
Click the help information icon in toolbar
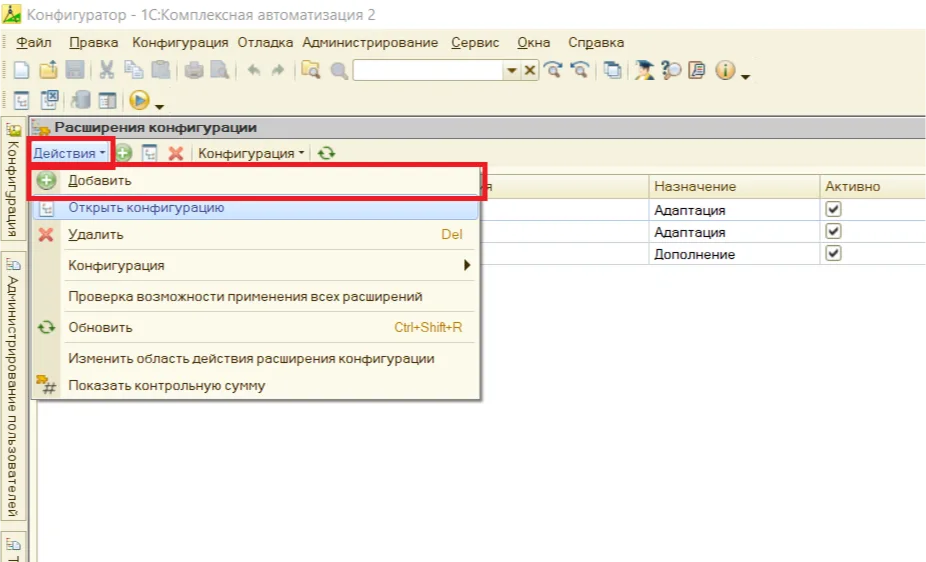pos(725,70)
